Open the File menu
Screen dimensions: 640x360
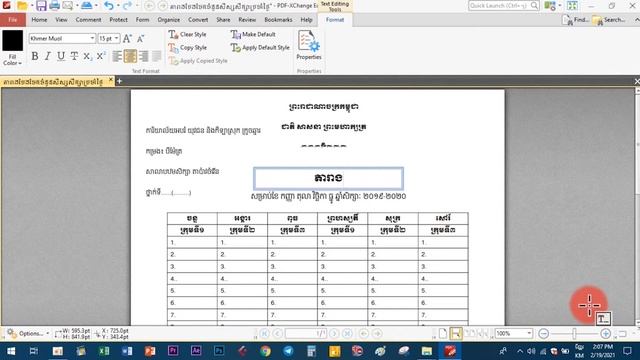pos(13,20)
